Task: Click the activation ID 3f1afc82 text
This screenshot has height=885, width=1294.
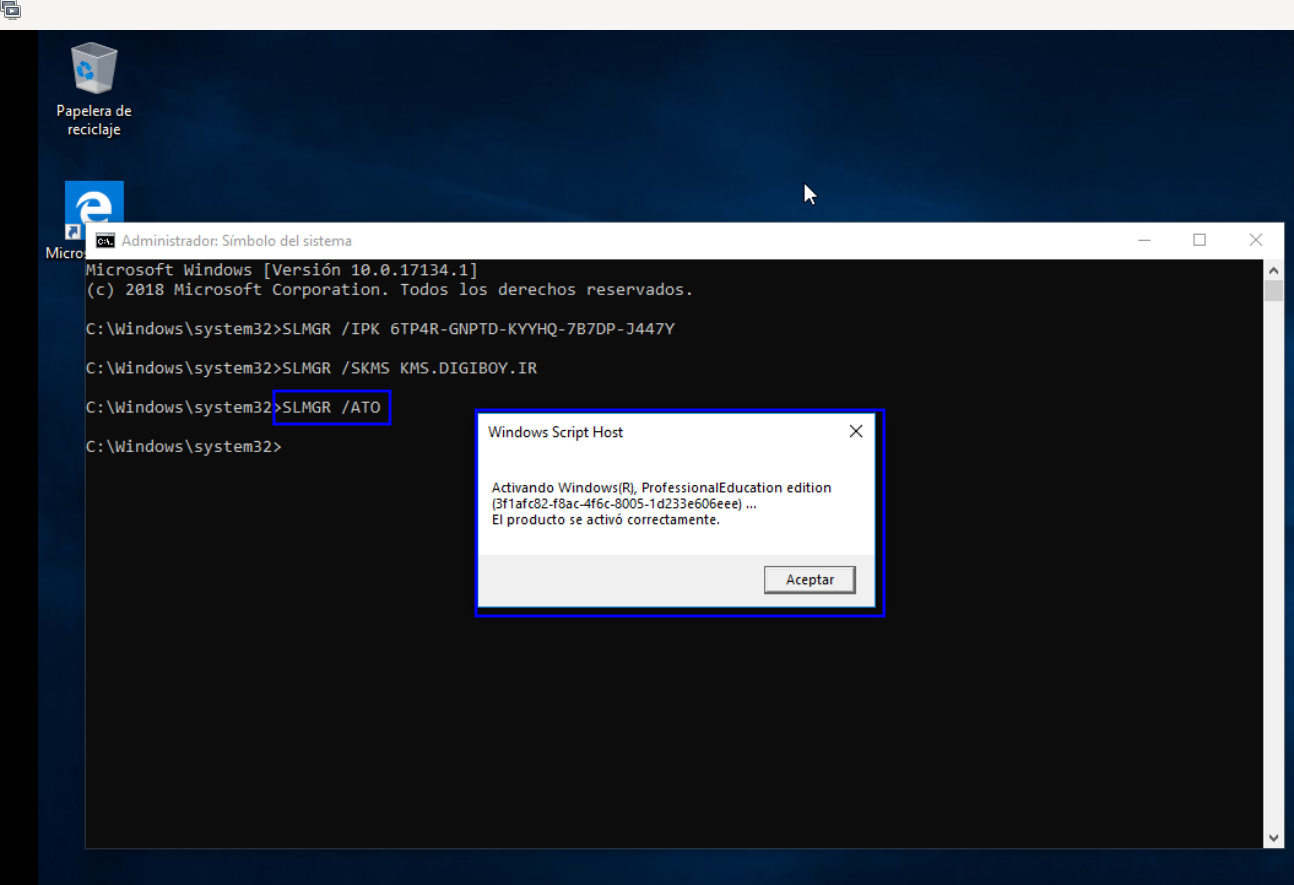Action: click(x=624, y=504)
